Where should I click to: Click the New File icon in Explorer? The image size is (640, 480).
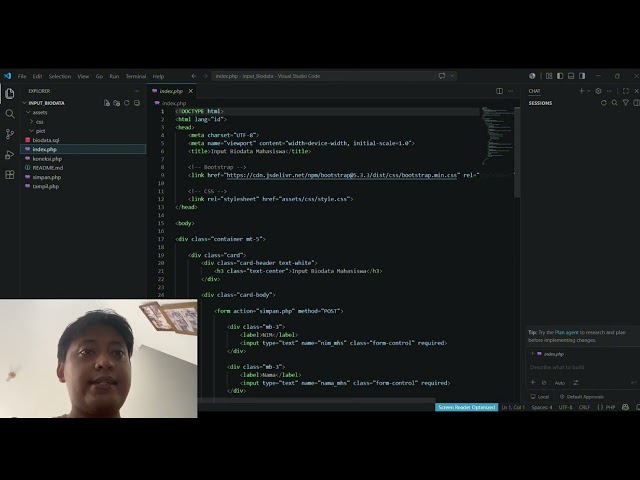point(107,103)
